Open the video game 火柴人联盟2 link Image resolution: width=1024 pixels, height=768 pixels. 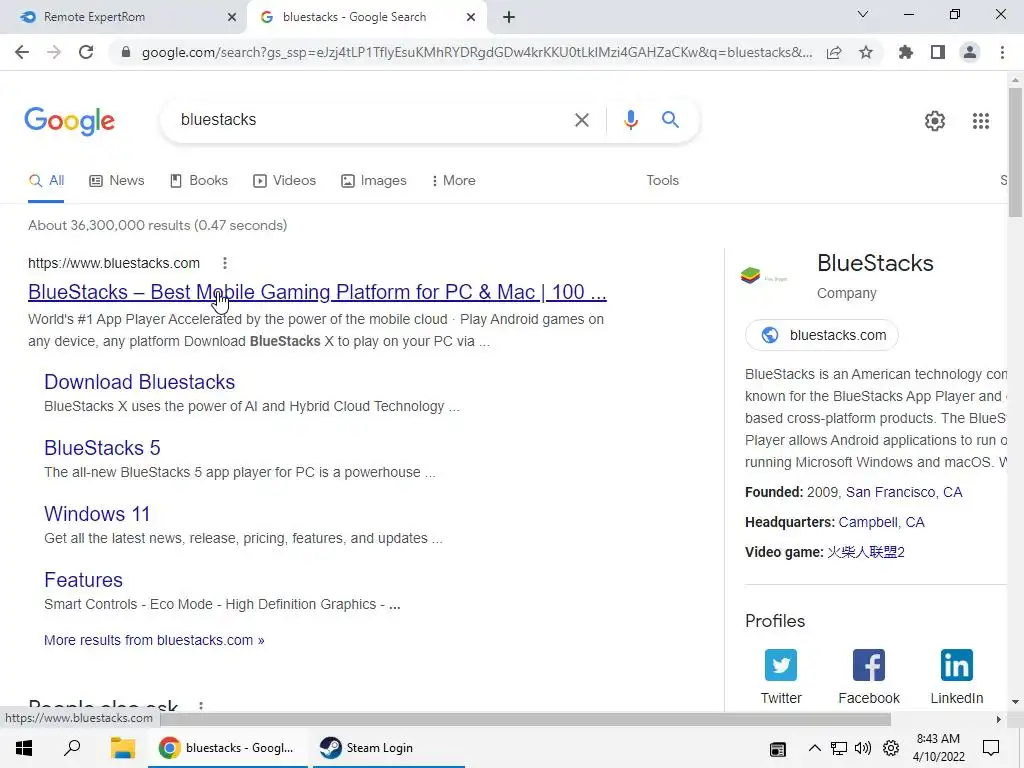[x=865, y=552]
